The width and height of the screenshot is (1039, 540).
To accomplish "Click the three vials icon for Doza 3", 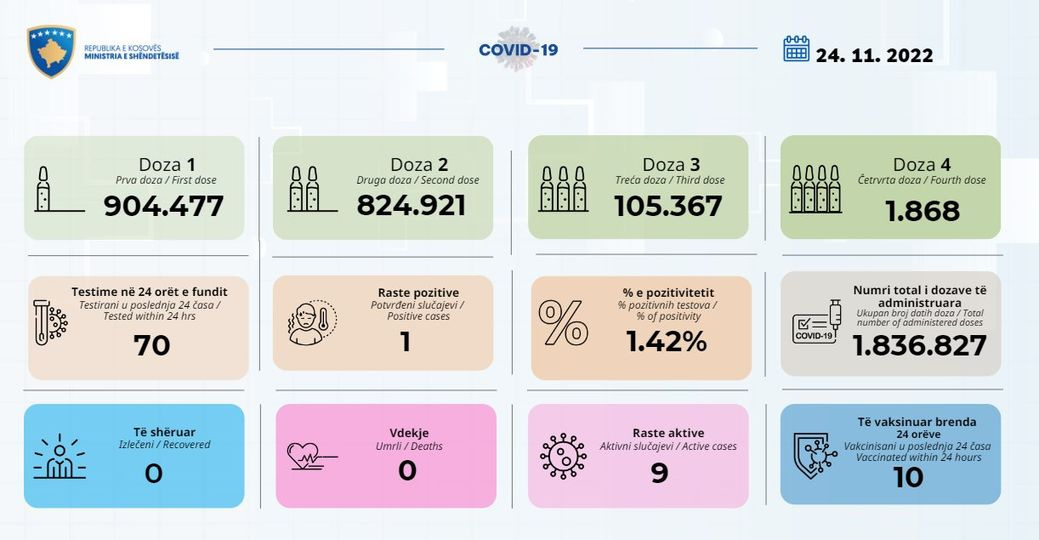I will (563, 189).
